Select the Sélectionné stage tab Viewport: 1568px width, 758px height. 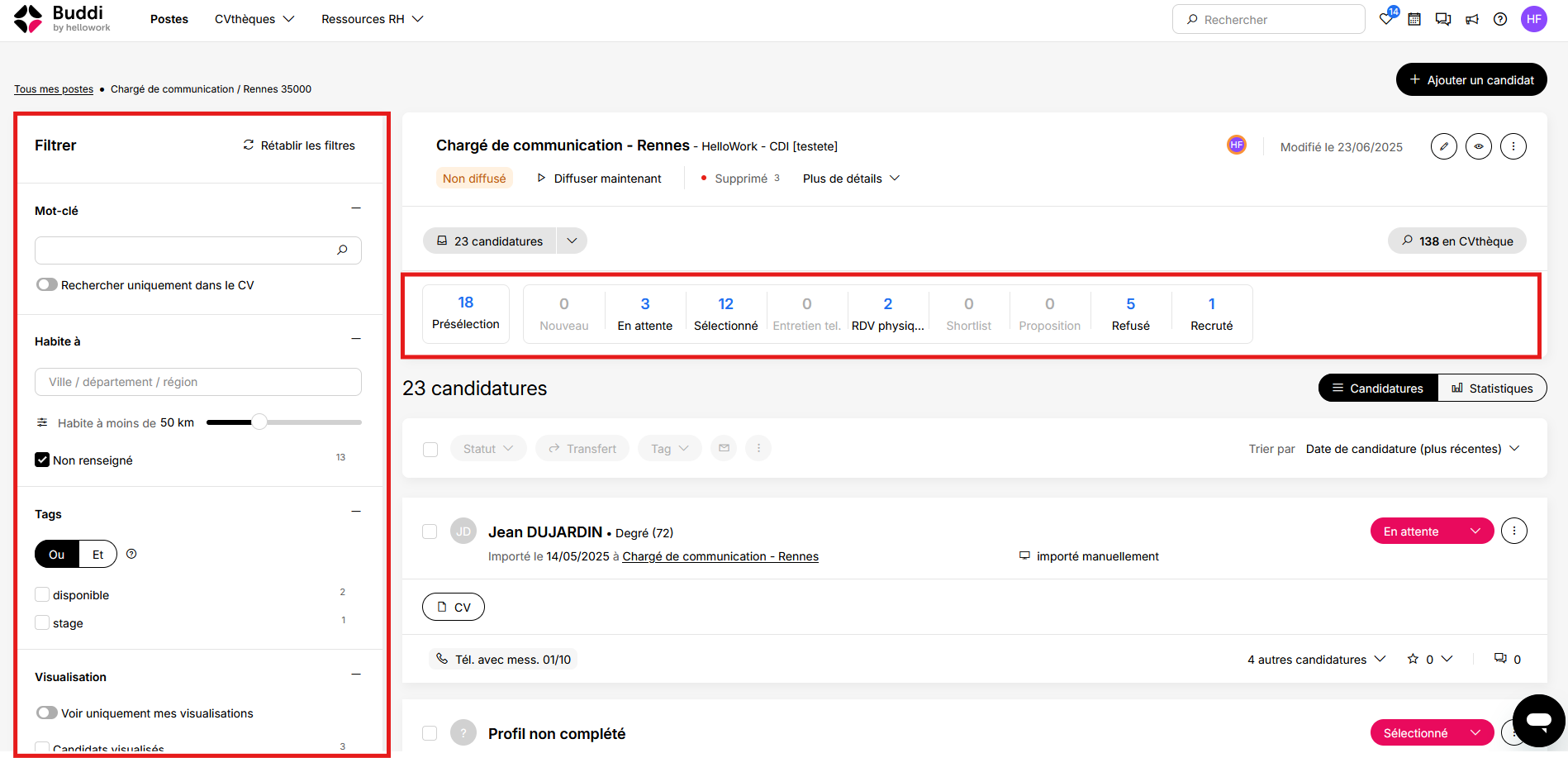(726, 314)
